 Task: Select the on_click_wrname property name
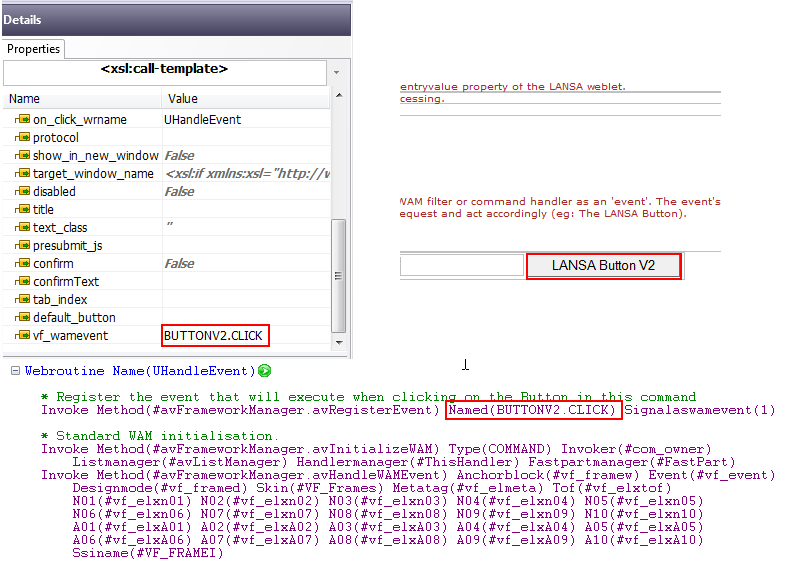[80, 119]
